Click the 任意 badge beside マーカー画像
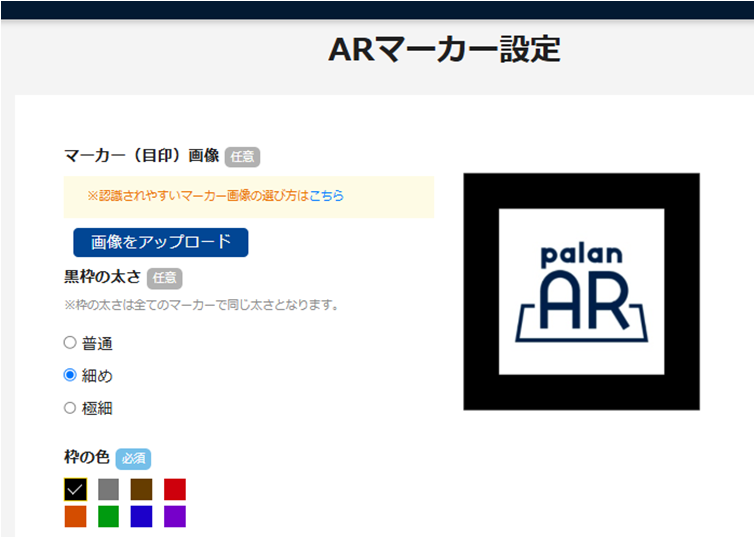 [242, 157]
